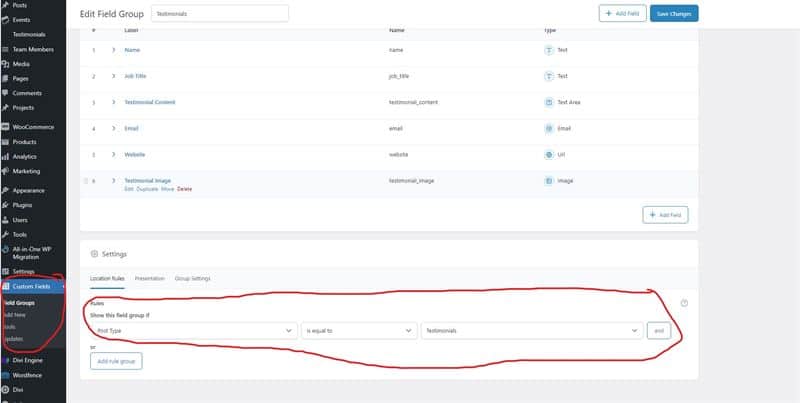800x403 pixels.
Task: Open the Media library menu
Action: coord(21,64)
